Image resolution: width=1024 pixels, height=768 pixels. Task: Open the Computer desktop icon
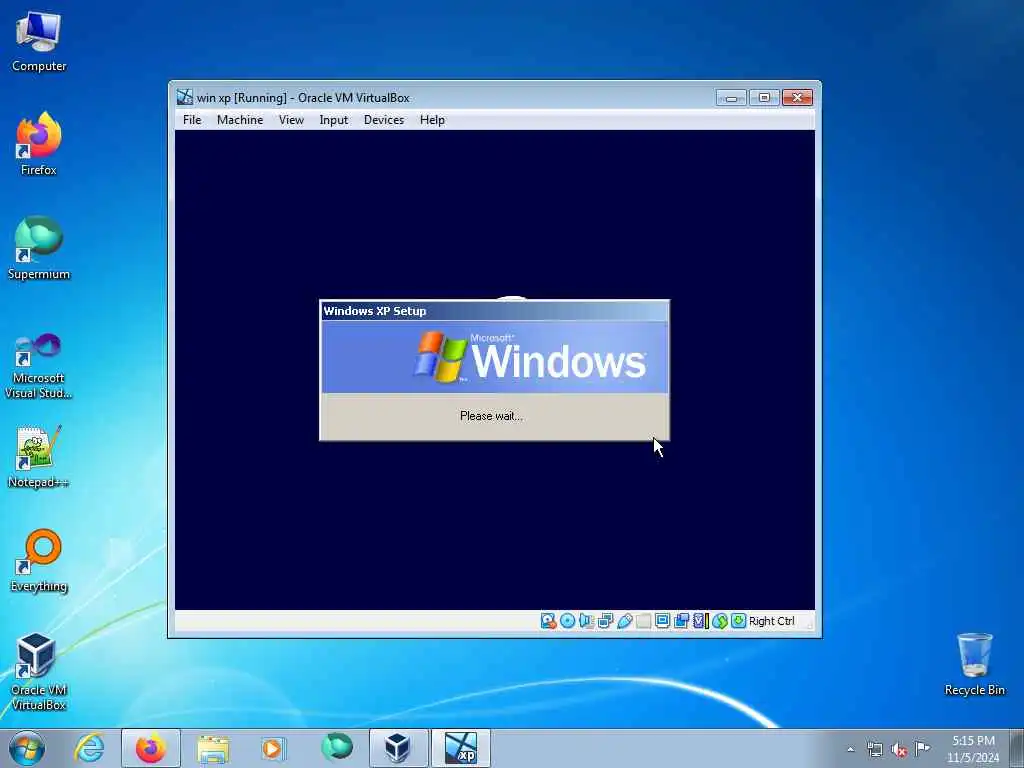pos(39,42)
